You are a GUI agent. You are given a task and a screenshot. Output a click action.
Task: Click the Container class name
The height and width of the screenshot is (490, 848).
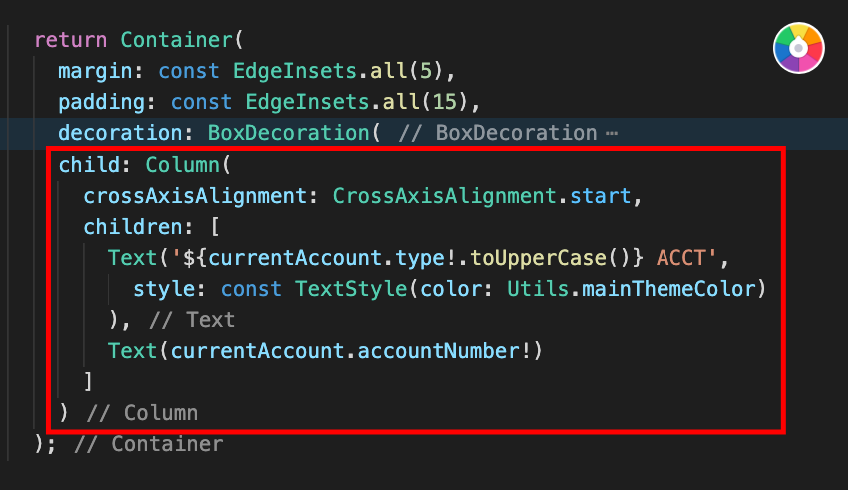click(176, 40)
